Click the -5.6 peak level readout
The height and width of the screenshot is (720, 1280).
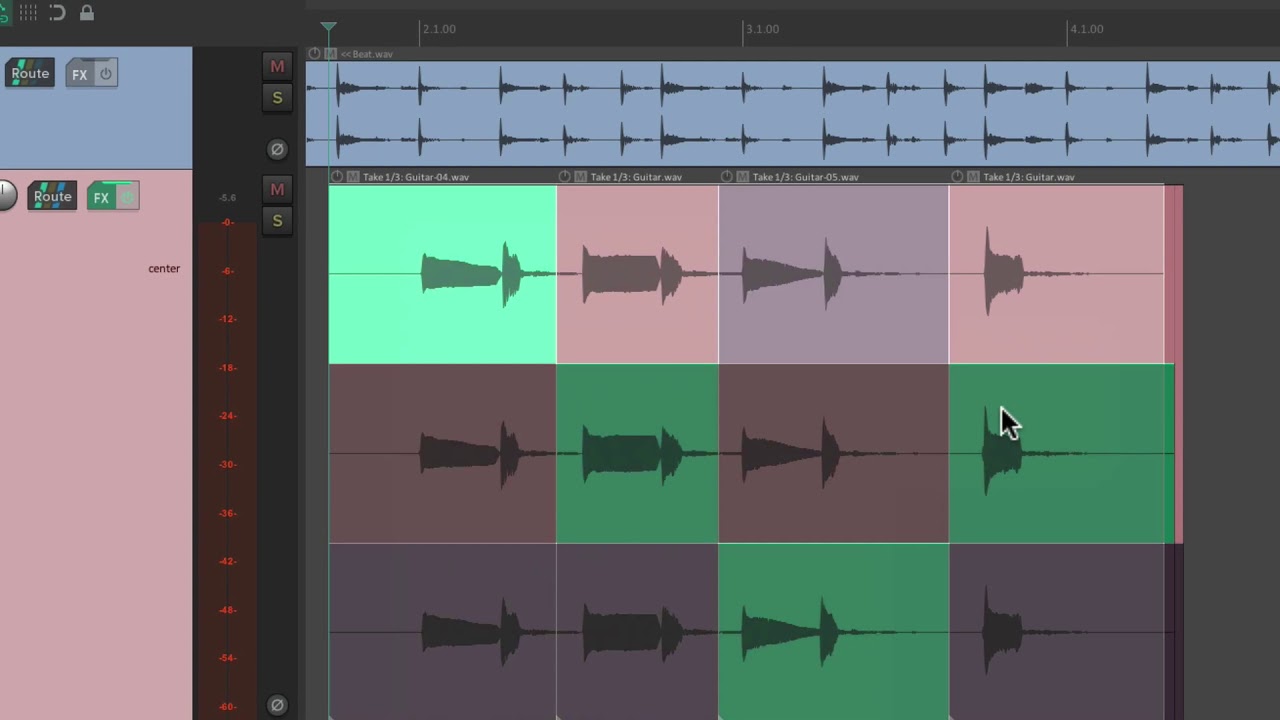(227, 198)
